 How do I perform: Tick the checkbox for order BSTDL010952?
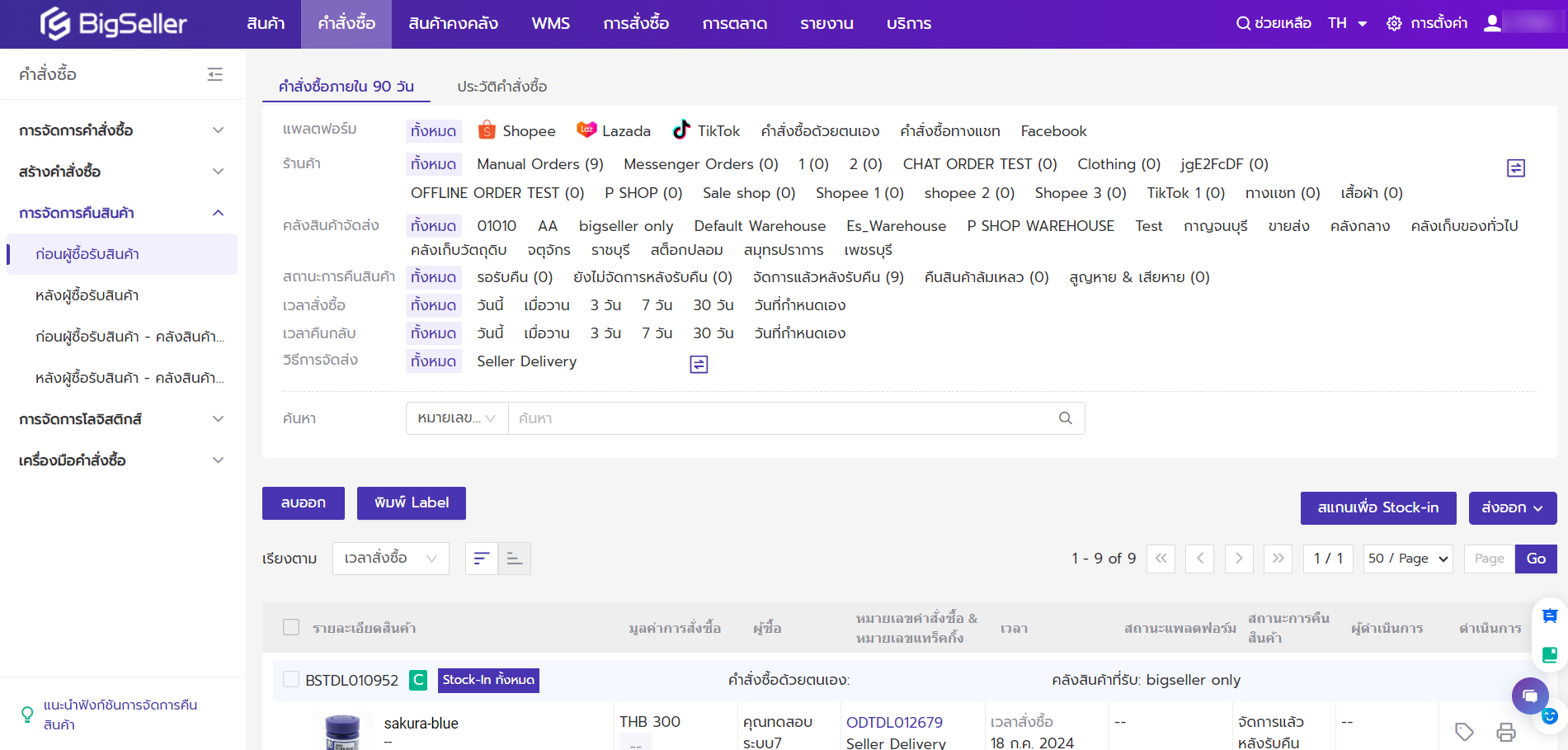291,679
